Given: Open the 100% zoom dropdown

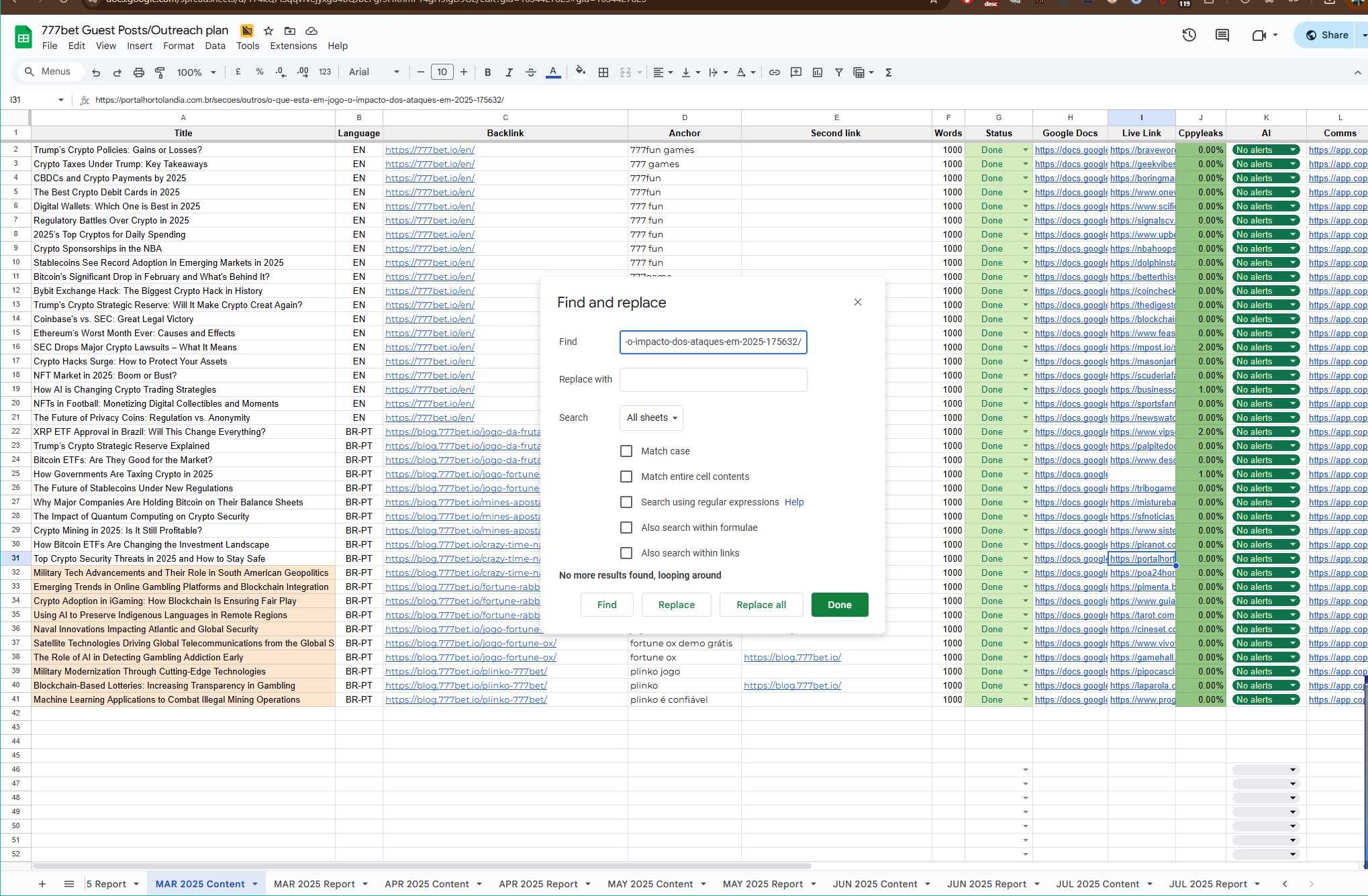Looking at the screenshot, I should (x=196, y=72).
